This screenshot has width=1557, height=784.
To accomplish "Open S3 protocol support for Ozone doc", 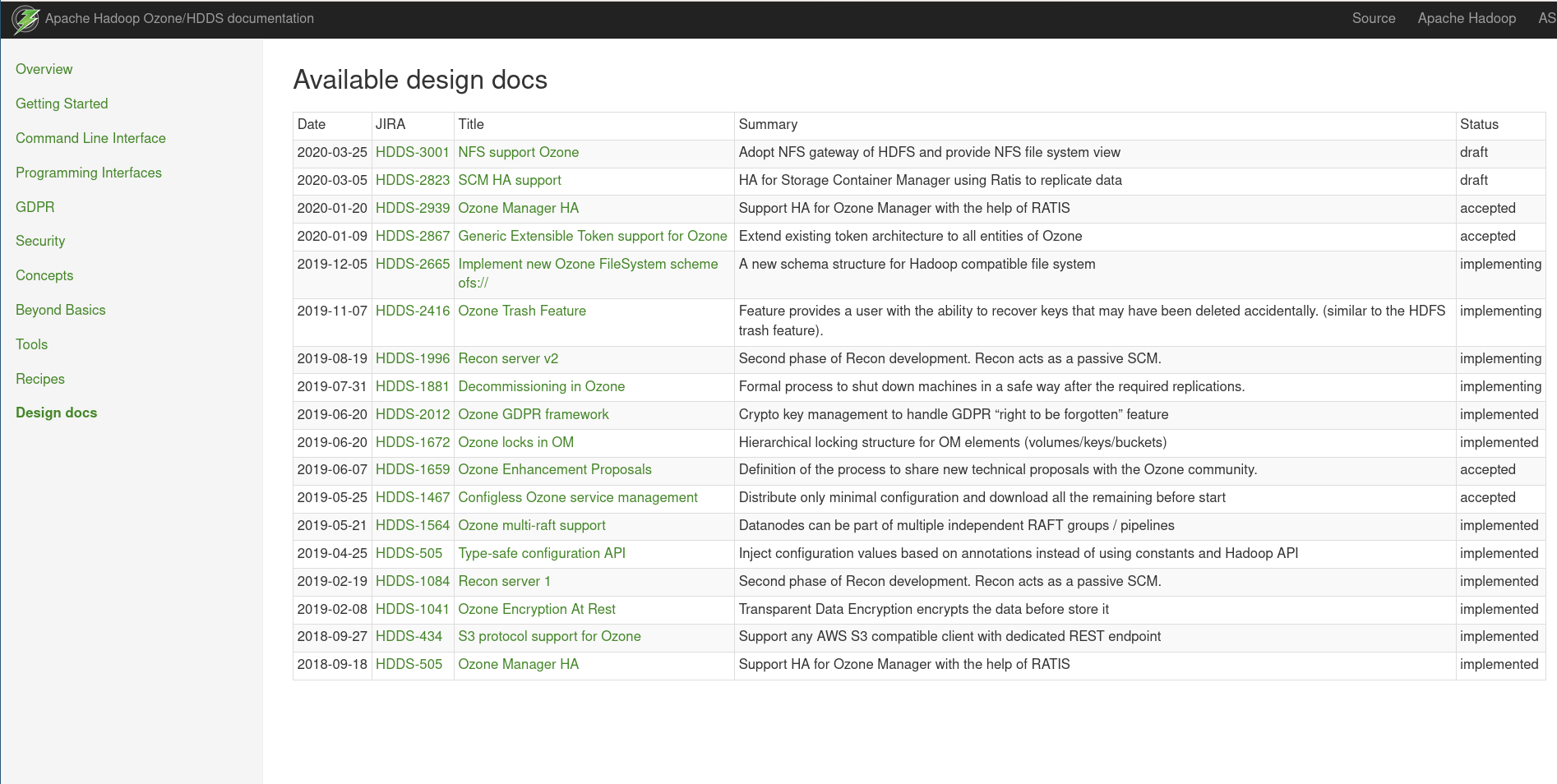I will coord(550,636).
